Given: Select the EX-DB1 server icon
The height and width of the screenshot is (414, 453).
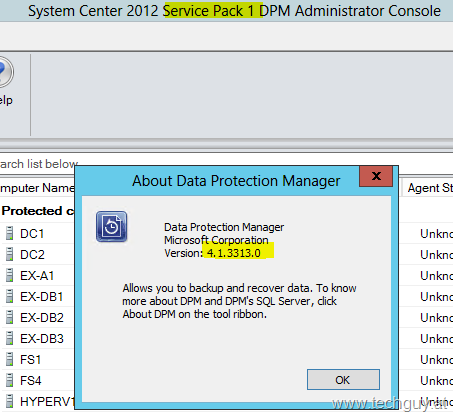Looking at the screenshot, I should point(10,296).
